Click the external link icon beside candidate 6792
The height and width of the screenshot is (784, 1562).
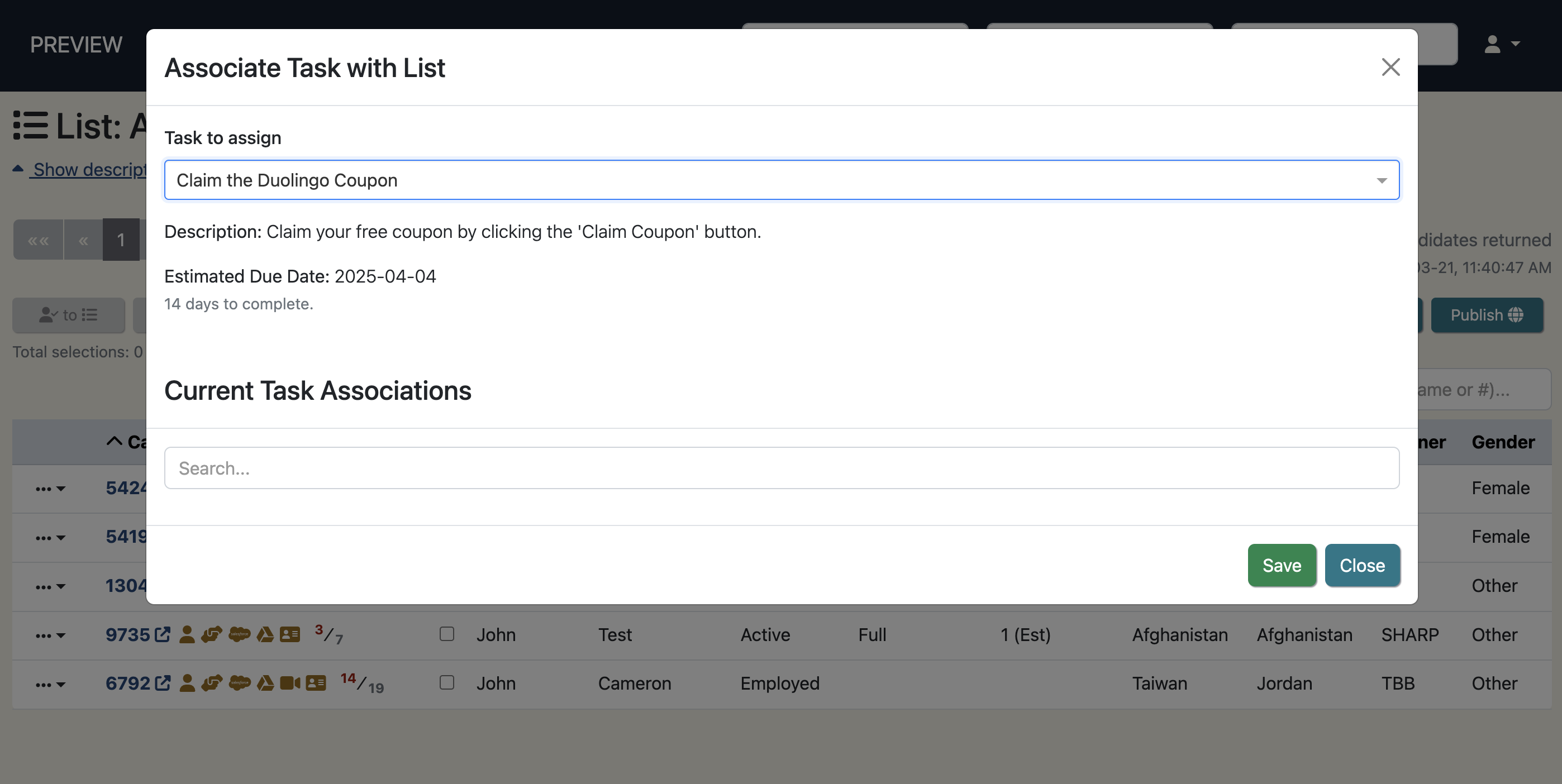(x=162, y=683)
